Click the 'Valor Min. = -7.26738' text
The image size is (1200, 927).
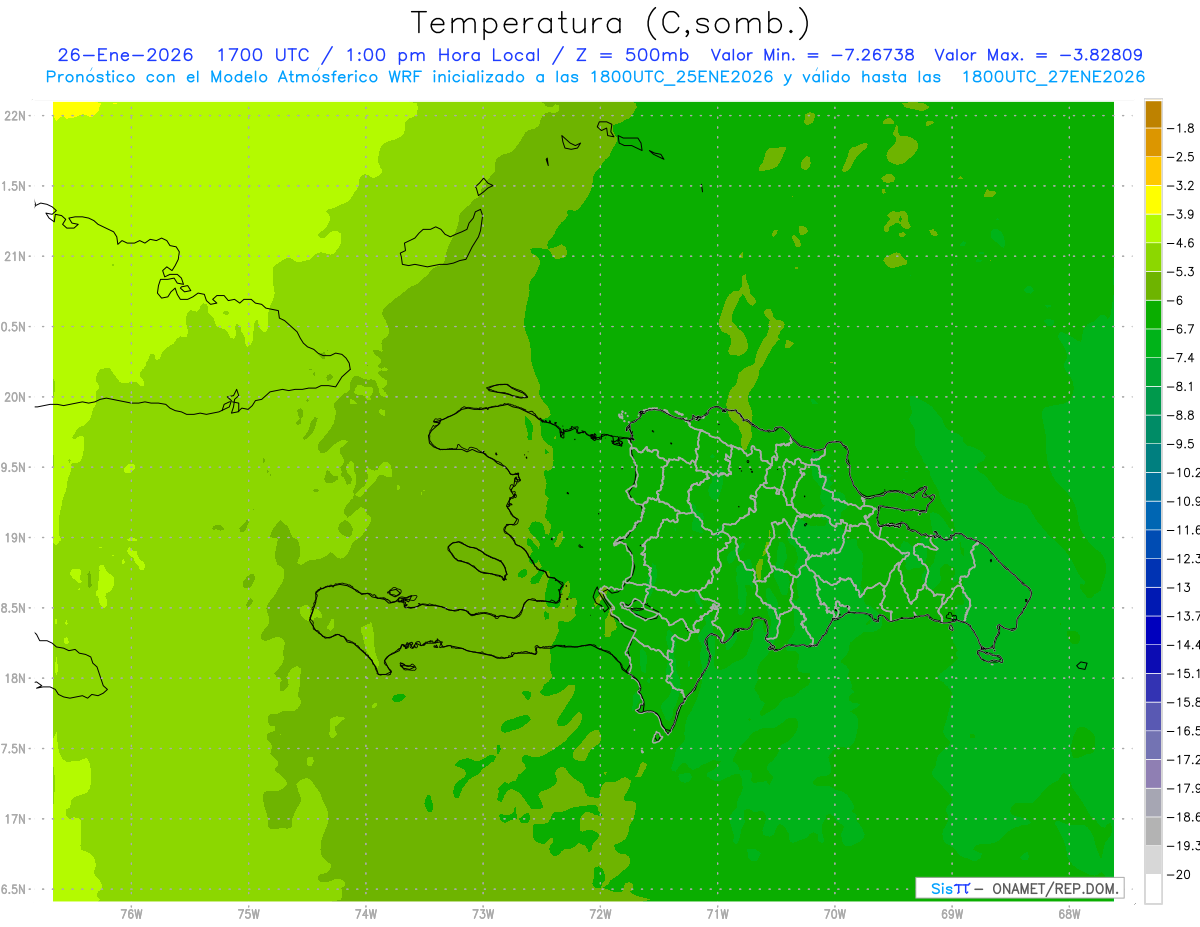812,55
